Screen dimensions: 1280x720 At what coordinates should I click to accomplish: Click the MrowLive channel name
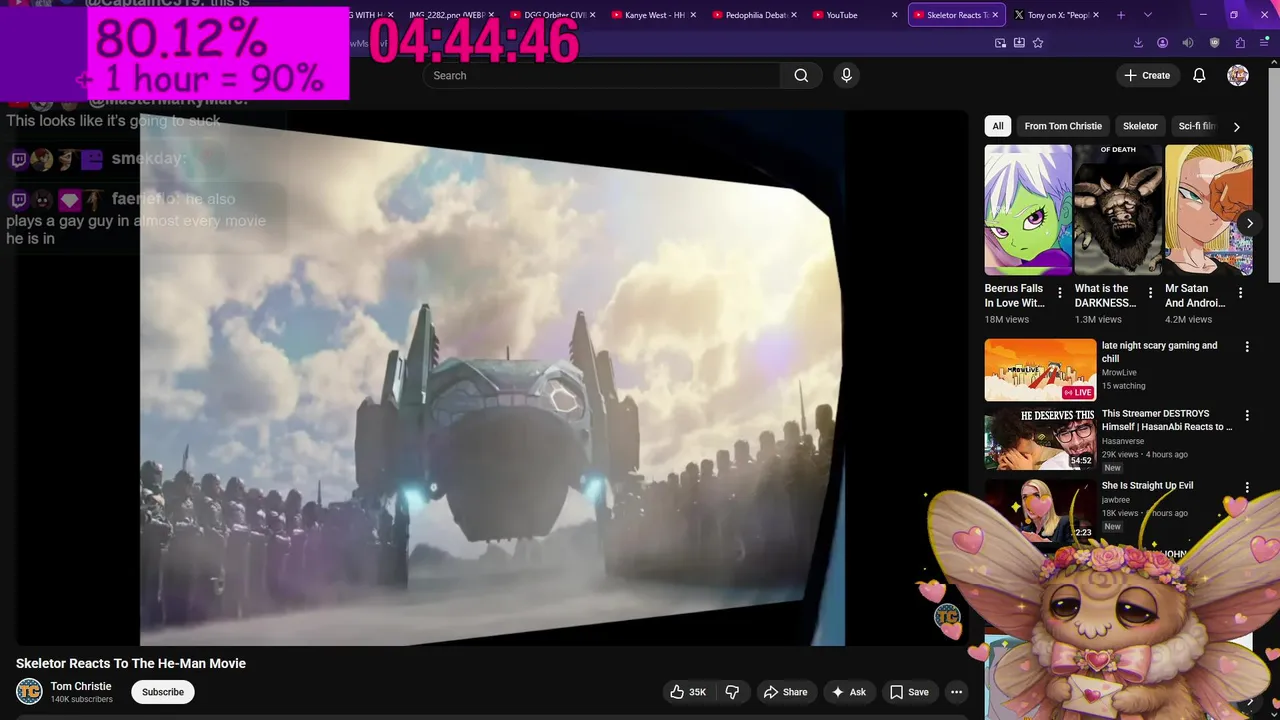(x=1119, y=372)
